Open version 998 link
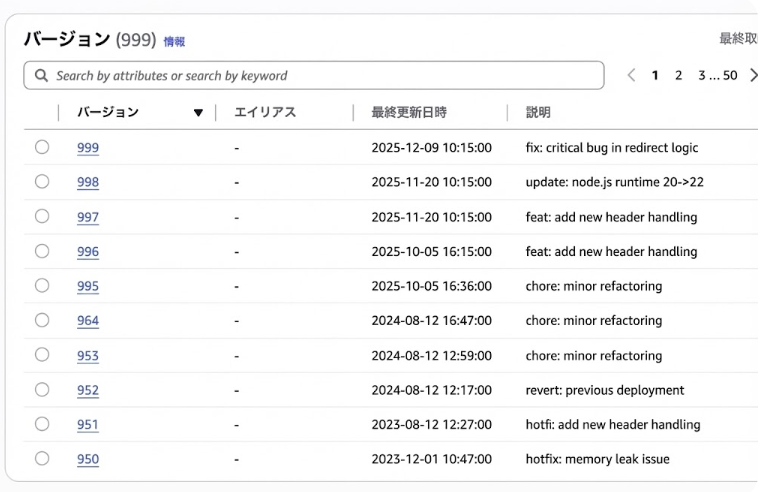 [x=88, y=182]
